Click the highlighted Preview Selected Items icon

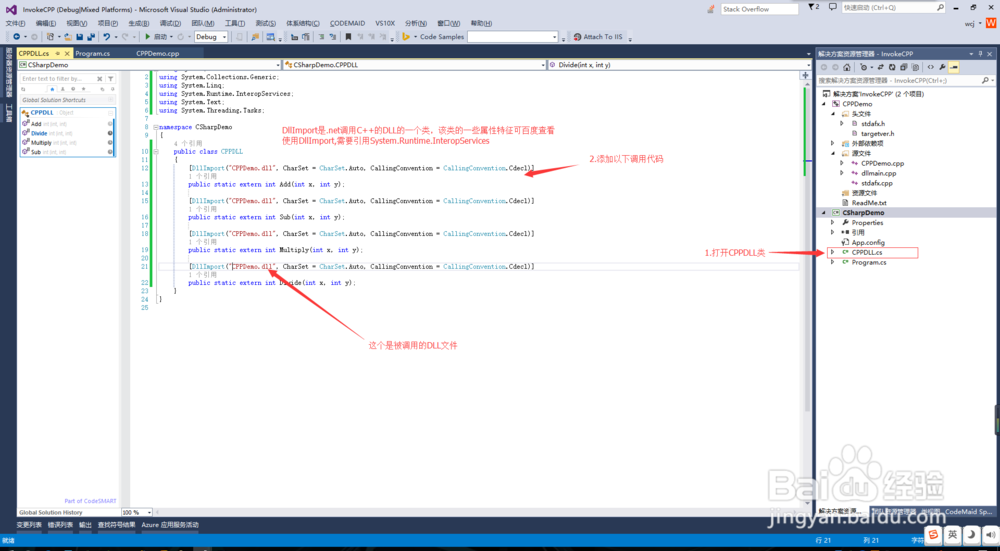point(953,67)
